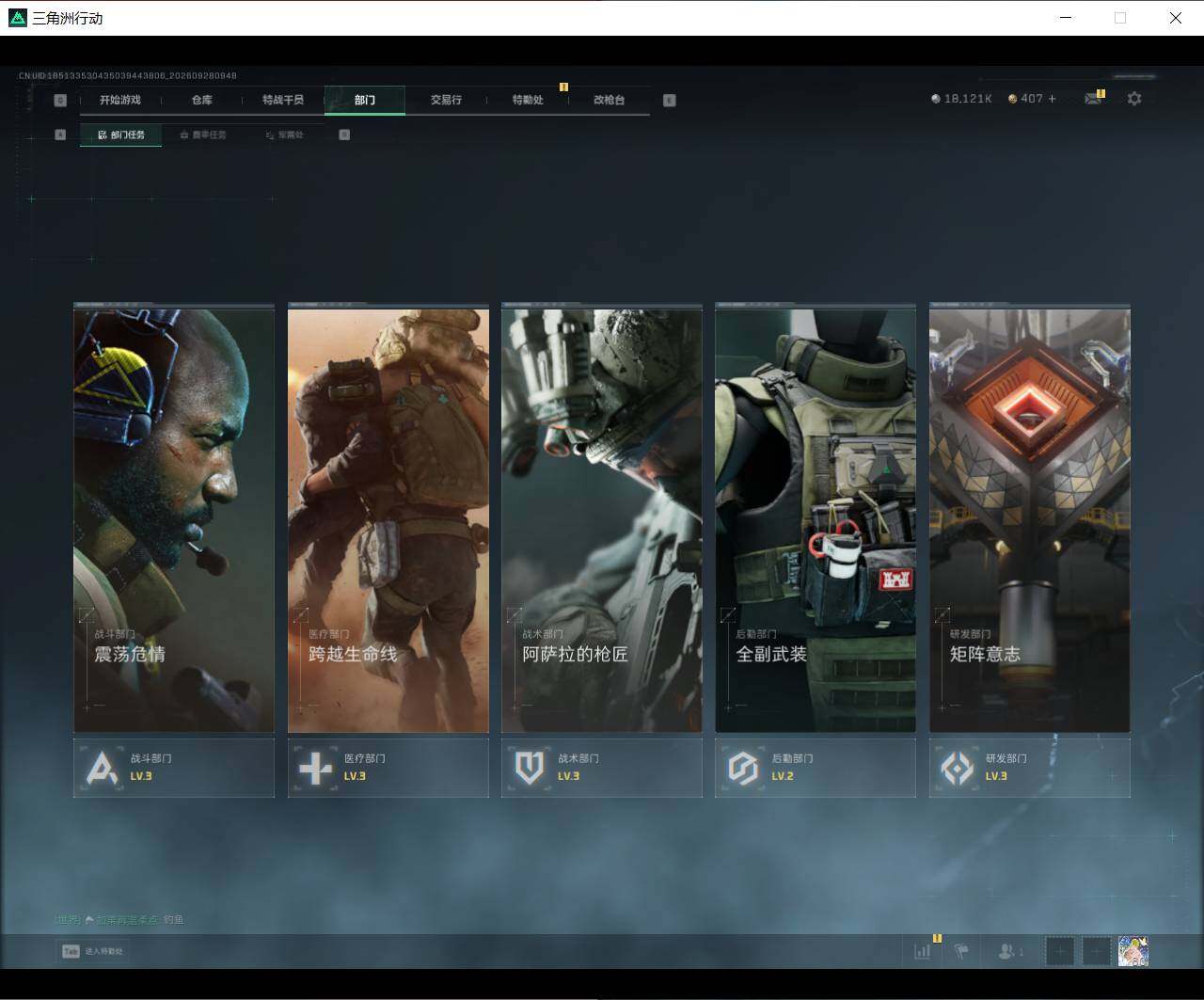The height and width of the screenshot is (1000, 1204).
Task: Click the first empty squad slot plus
Action: (1060, 951)
